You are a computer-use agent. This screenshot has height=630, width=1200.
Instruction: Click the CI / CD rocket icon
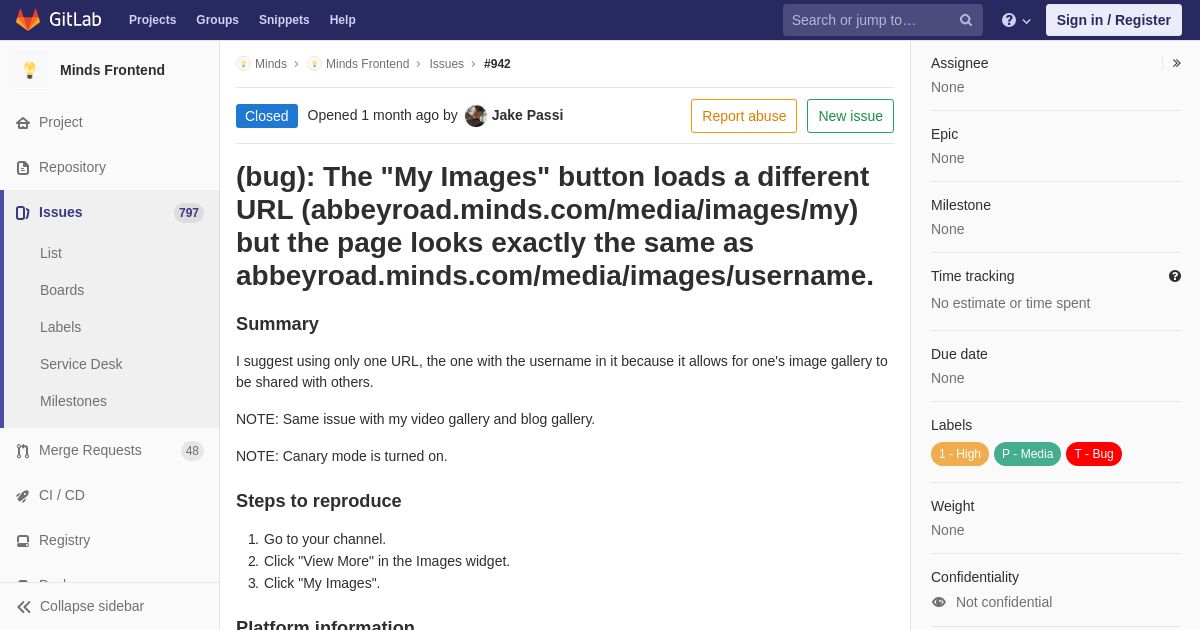[x=23, y=496]
